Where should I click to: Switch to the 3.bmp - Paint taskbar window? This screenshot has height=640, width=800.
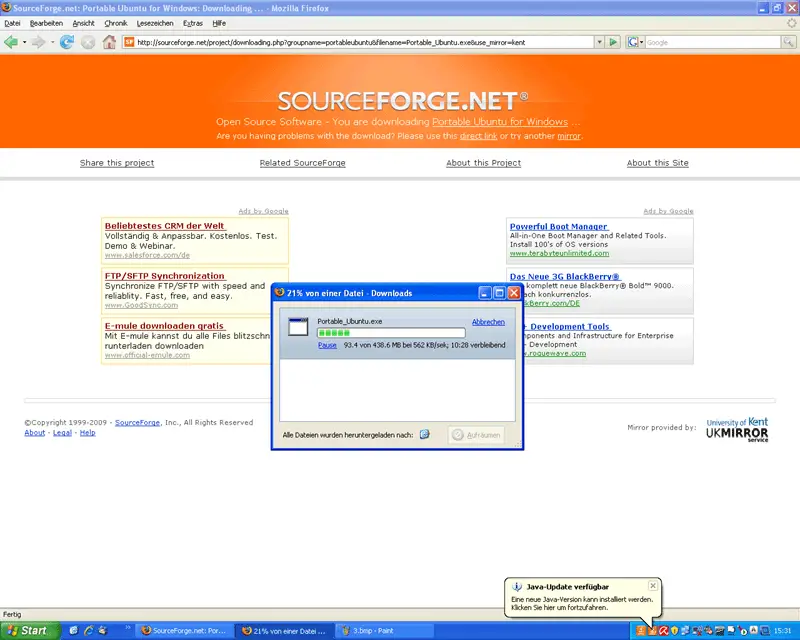point(386,631)
